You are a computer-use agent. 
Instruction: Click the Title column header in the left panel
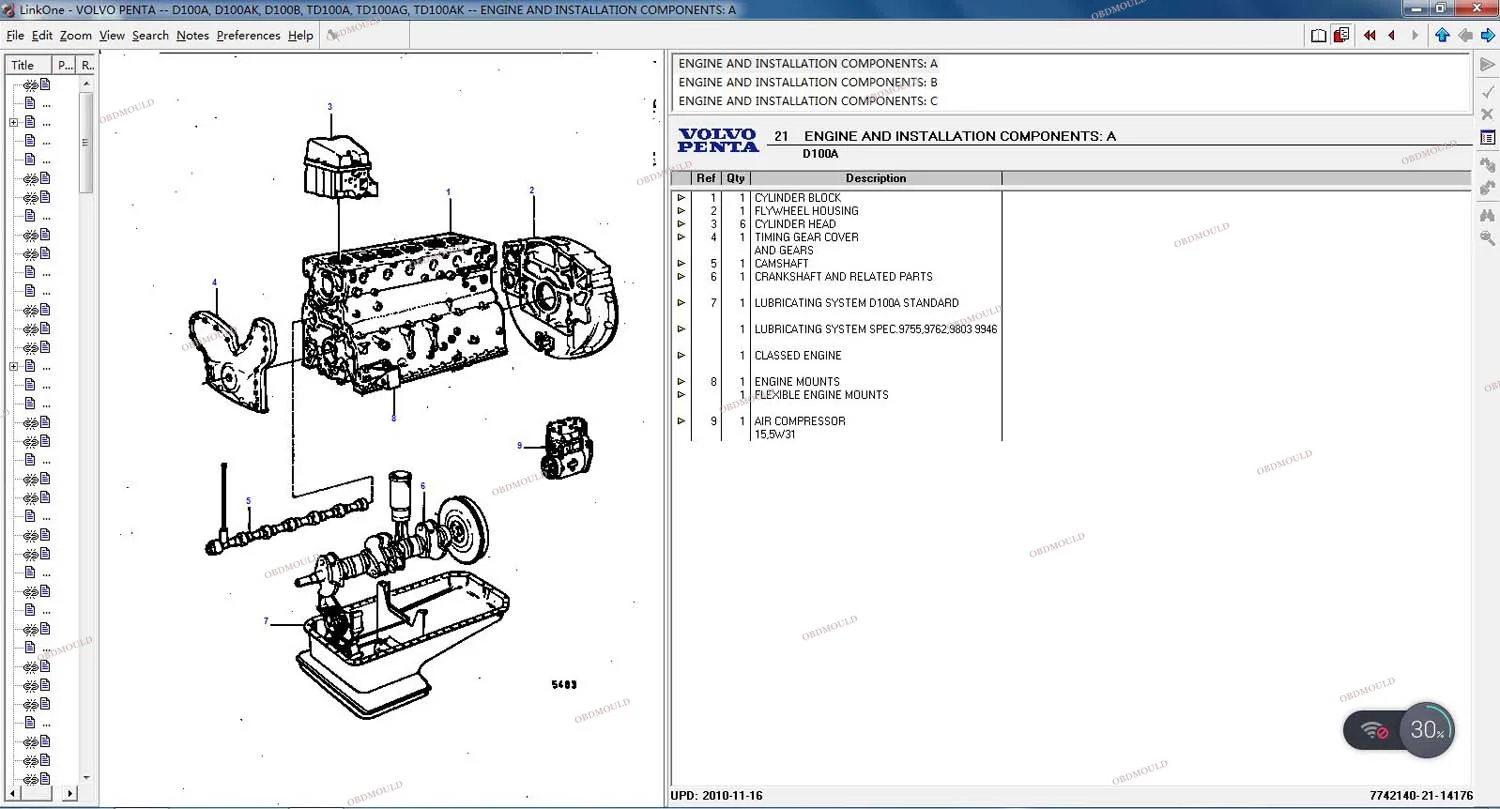(29, 65)
